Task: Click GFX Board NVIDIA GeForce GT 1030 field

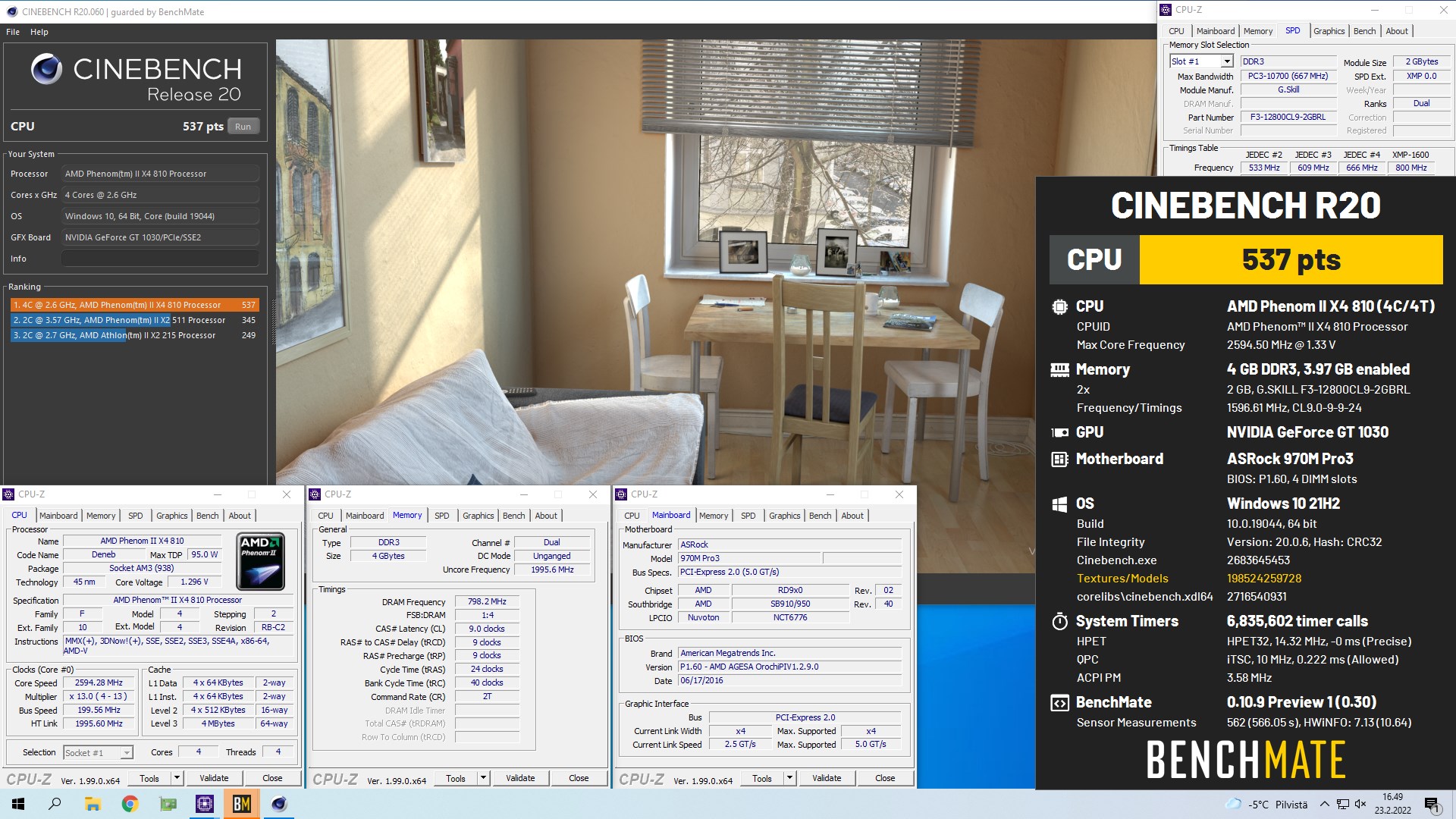Action: click(x=160, y=237)
